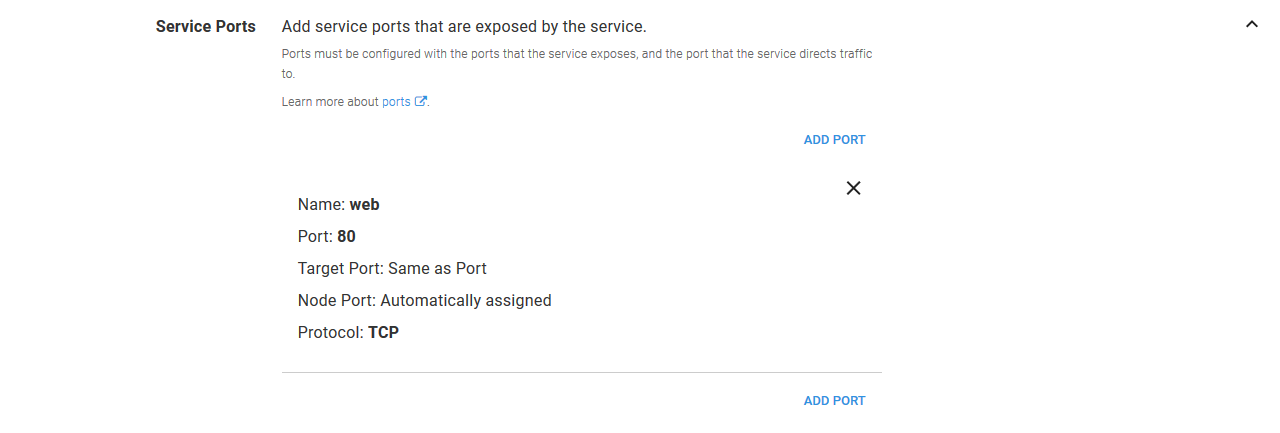
Task: Click the 'Ports must be configured' helper text
Action: click(x=576, y=54)
